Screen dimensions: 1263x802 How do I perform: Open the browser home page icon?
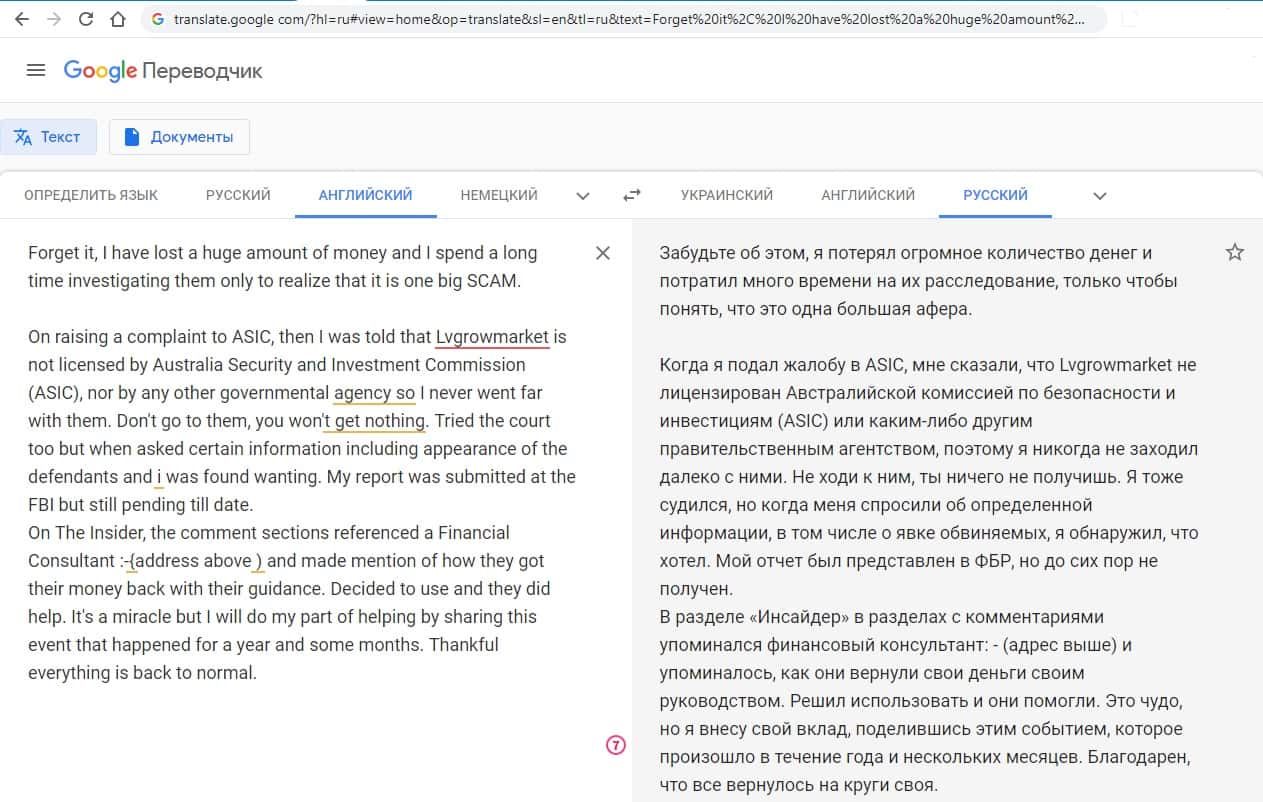[118, 19]
